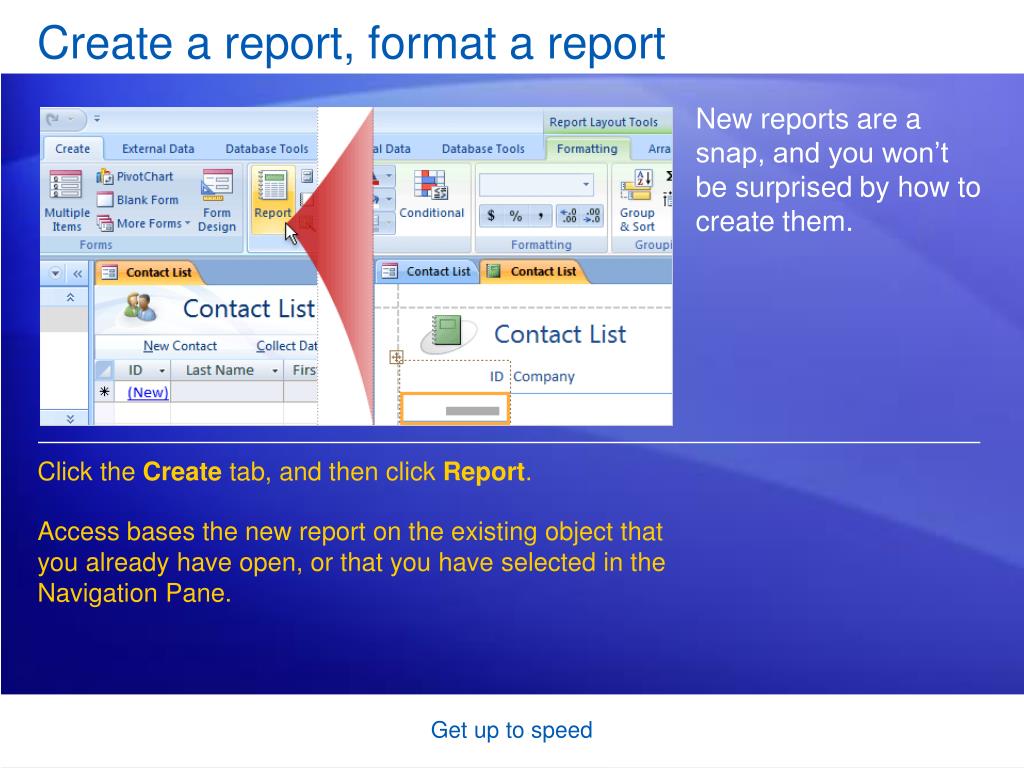Open the ID column dropdown arrow

tap(162, 371)
